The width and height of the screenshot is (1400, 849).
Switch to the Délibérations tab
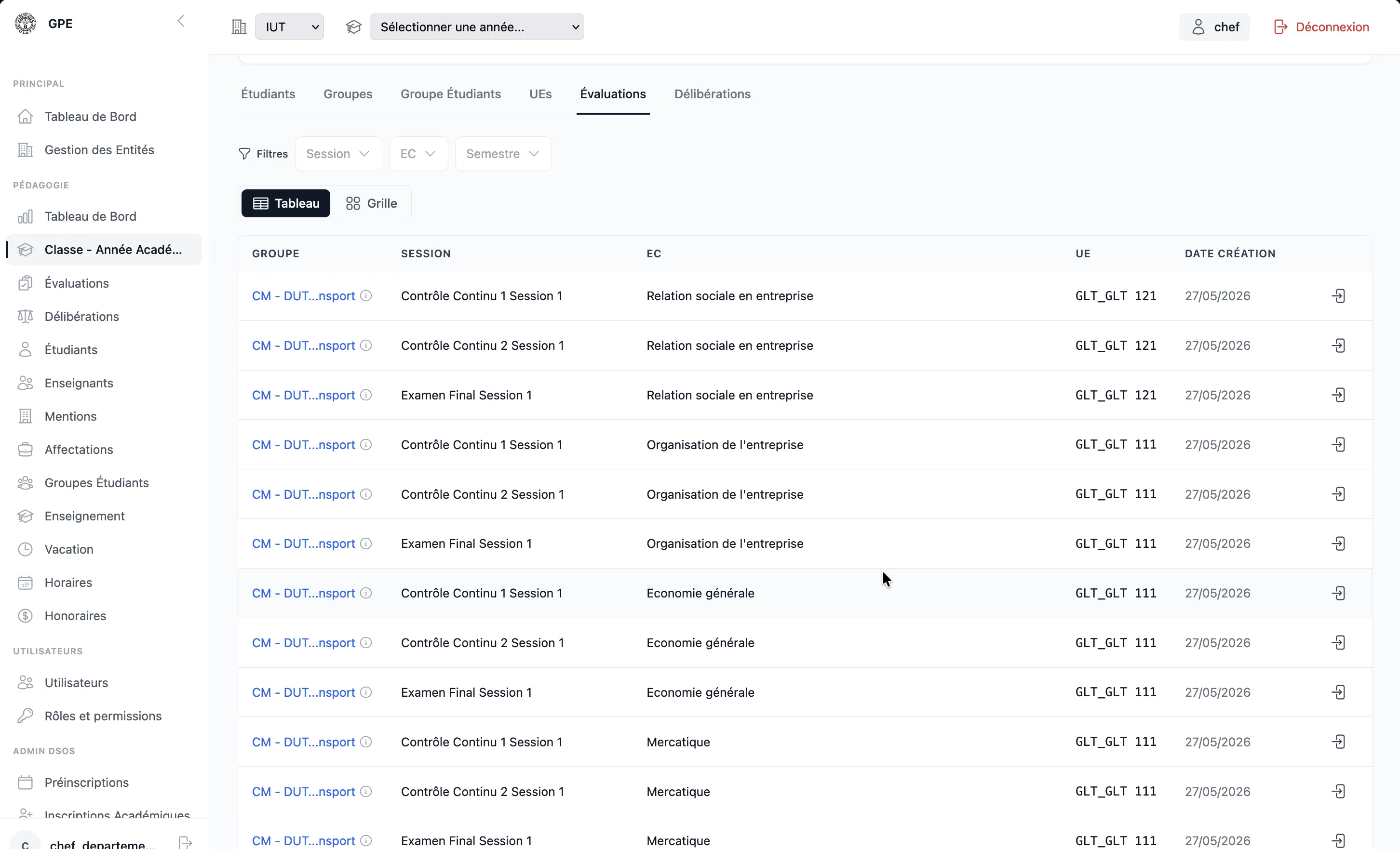[713, 93]
